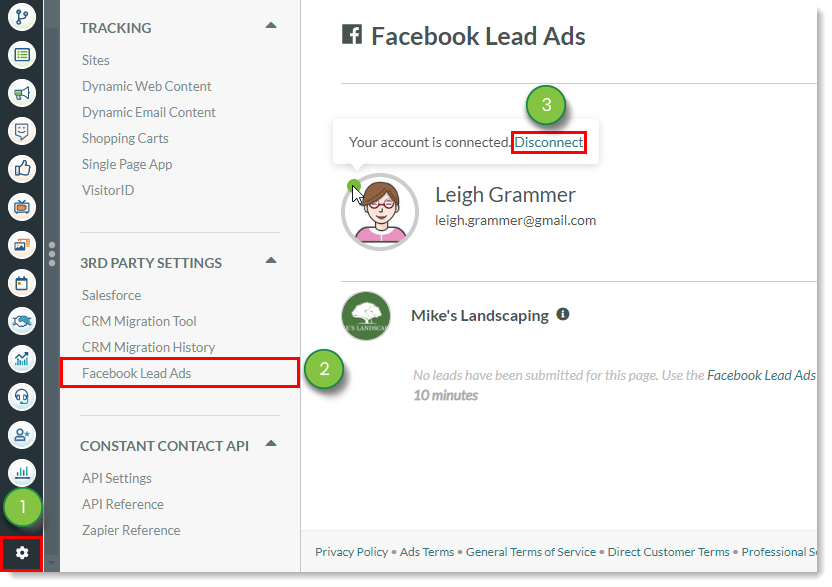832x587 pixels.
Task: Open Dynamic Web Content settings
Action: pyautogui.click(x=146, y=86)
